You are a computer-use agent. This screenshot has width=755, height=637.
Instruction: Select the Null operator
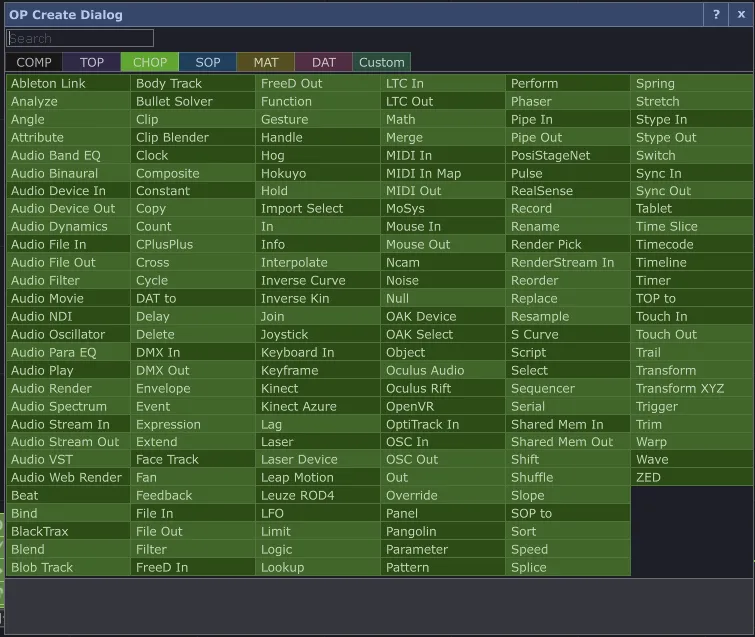click(x=443, y=299)
